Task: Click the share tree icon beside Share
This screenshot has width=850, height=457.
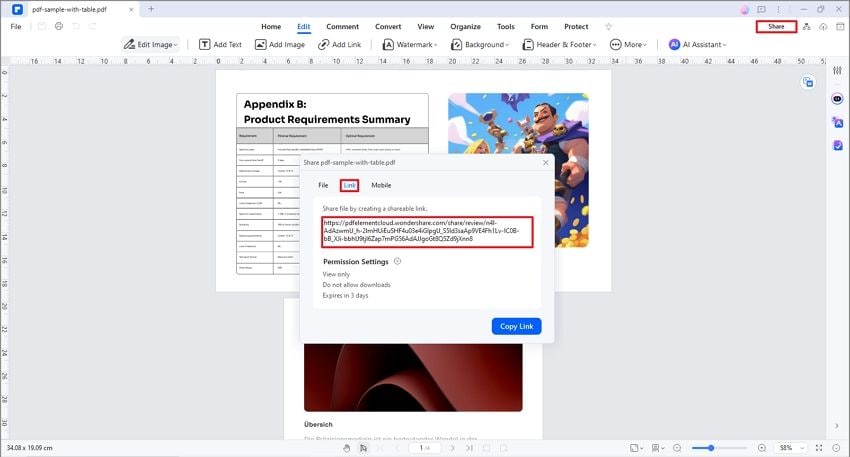Action: 807,27
